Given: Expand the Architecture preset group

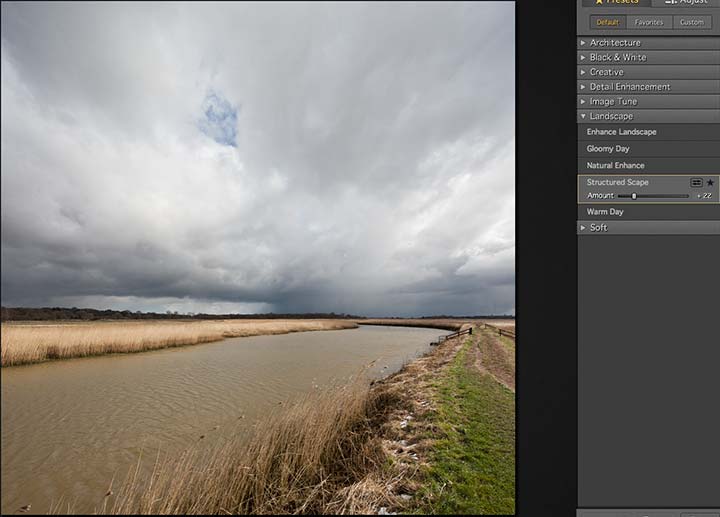Looking at the screenshot, I should 648,43.
